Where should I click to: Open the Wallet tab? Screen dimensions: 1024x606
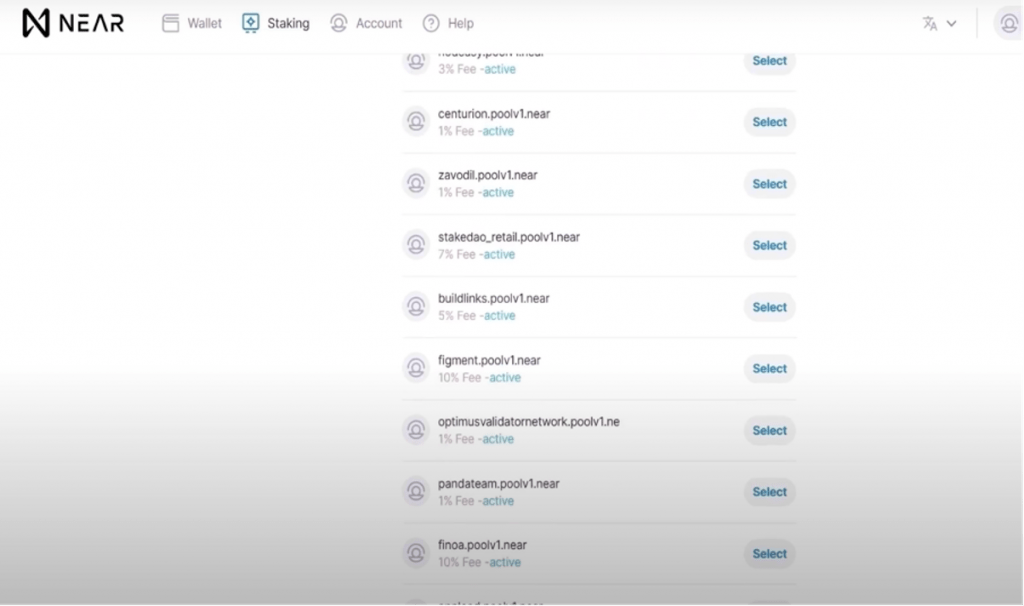click(x=205, y=23)
